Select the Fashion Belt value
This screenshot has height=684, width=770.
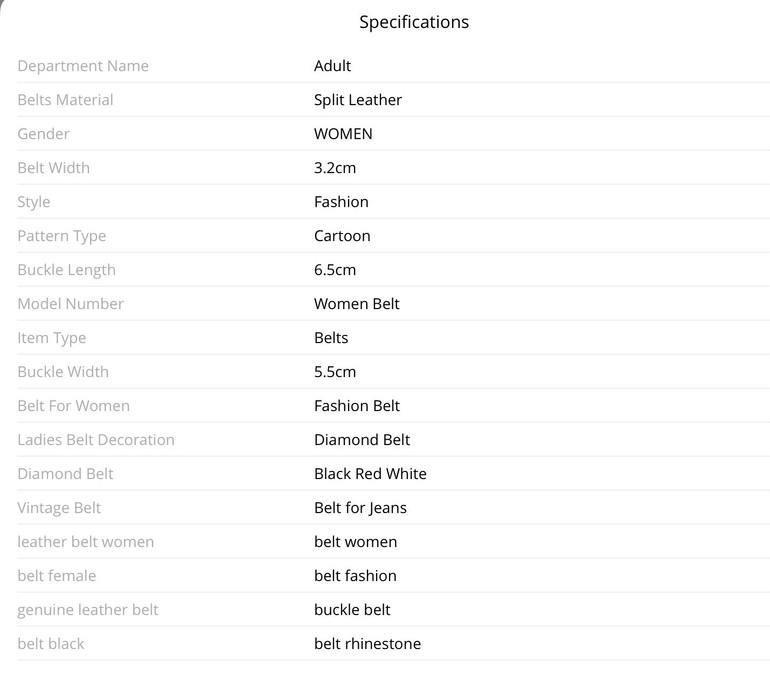point(357,406)
